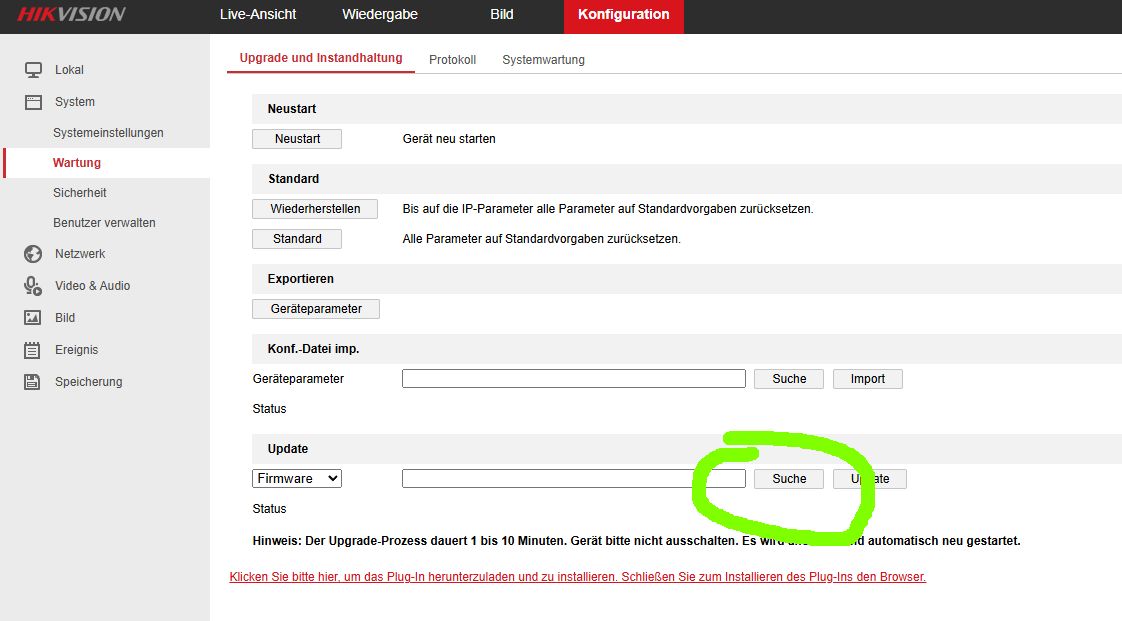1122x621 pixels.
Task: Click the Netzwerk globe icon
Action: coord(33,254)
